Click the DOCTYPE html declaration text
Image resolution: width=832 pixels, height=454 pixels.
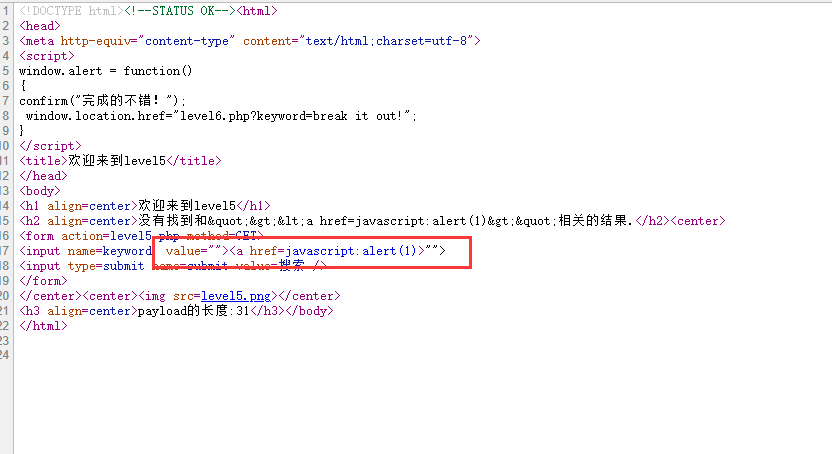(x=72, y=11)
